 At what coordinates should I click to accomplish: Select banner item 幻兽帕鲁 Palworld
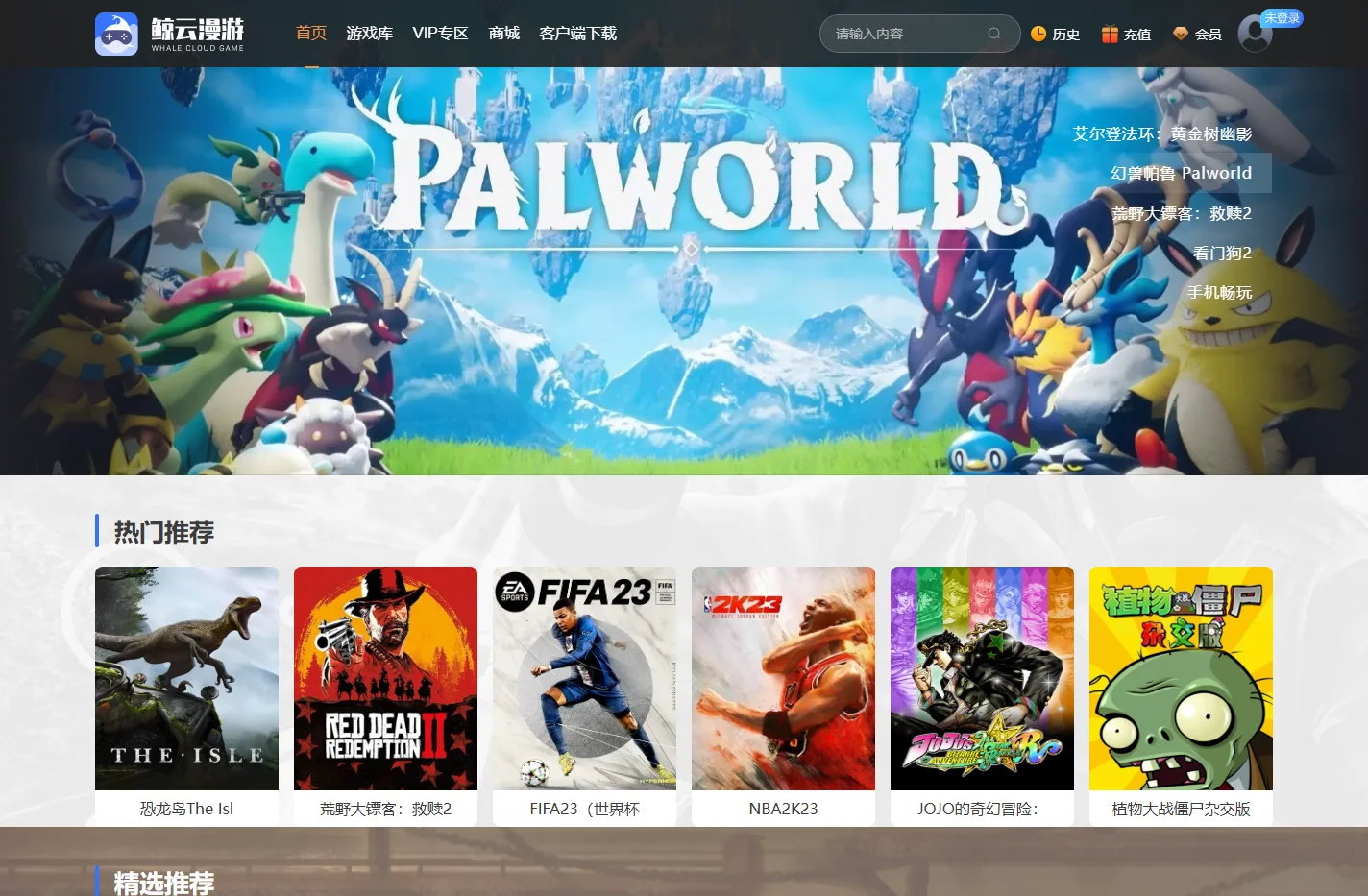1182,173
